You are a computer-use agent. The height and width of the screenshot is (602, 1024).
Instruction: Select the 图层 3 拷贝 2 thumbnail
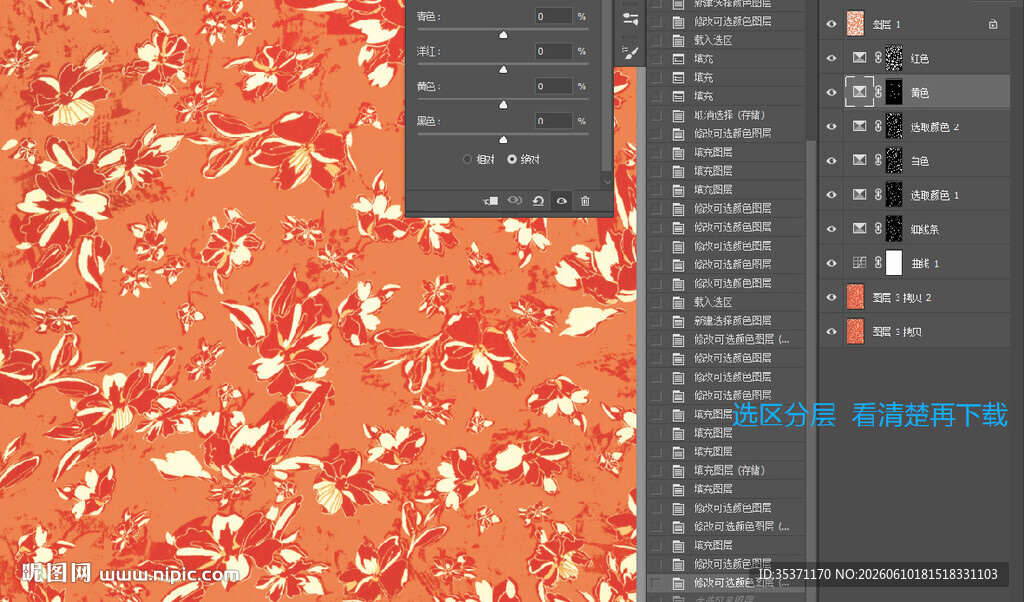point(855,297)
